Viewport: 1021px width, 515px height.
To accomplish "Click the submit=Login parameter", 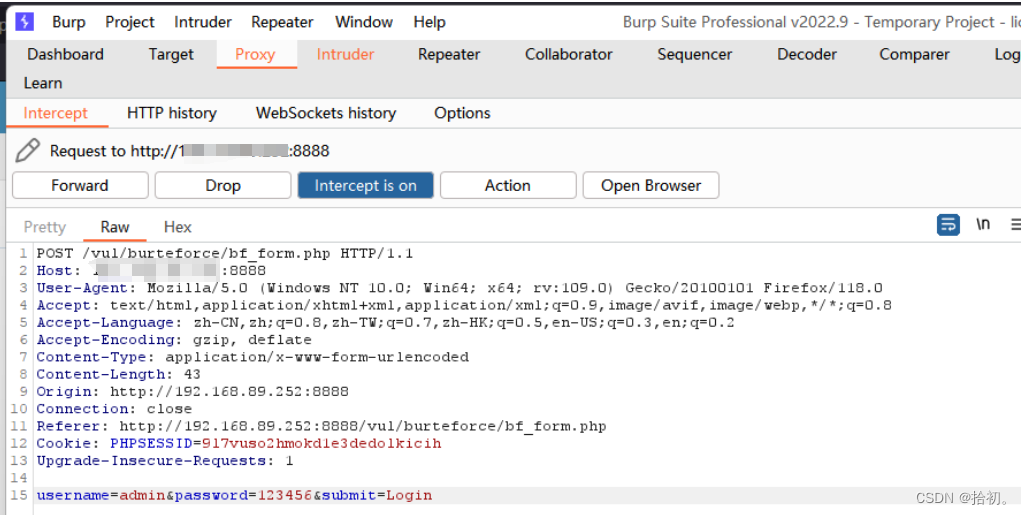I will pos(377,495).
